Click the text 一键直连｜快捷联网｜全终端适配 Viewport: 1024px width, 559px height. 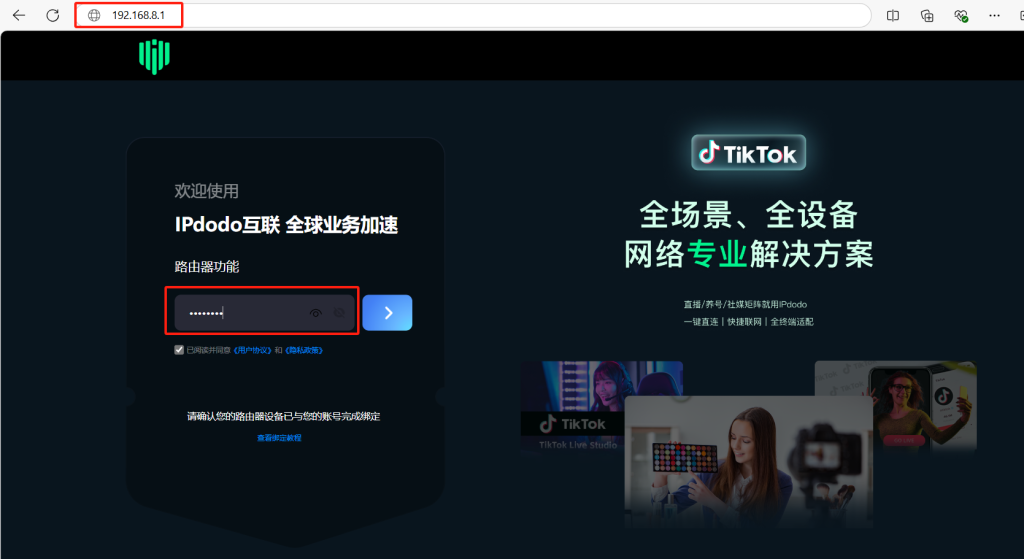[748, 322]
